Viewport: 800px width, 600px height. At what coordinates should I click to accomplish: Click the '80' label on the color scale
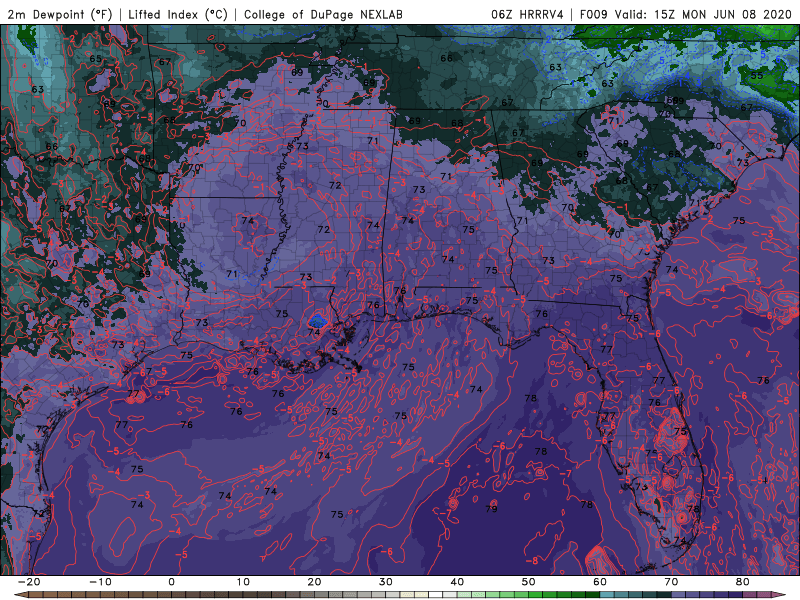point(743,582)
